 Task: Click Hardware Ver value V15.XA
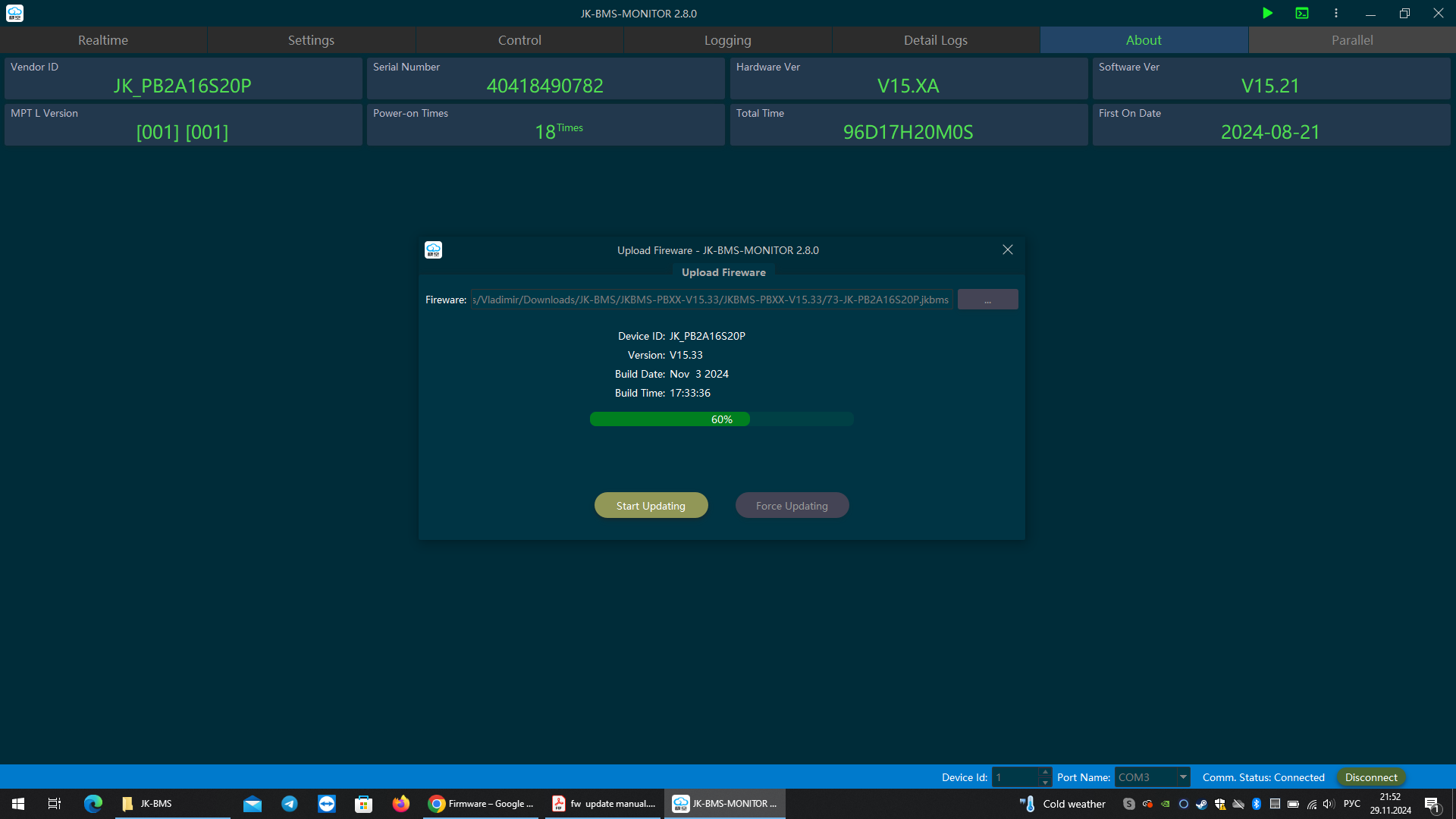[908, 86]
